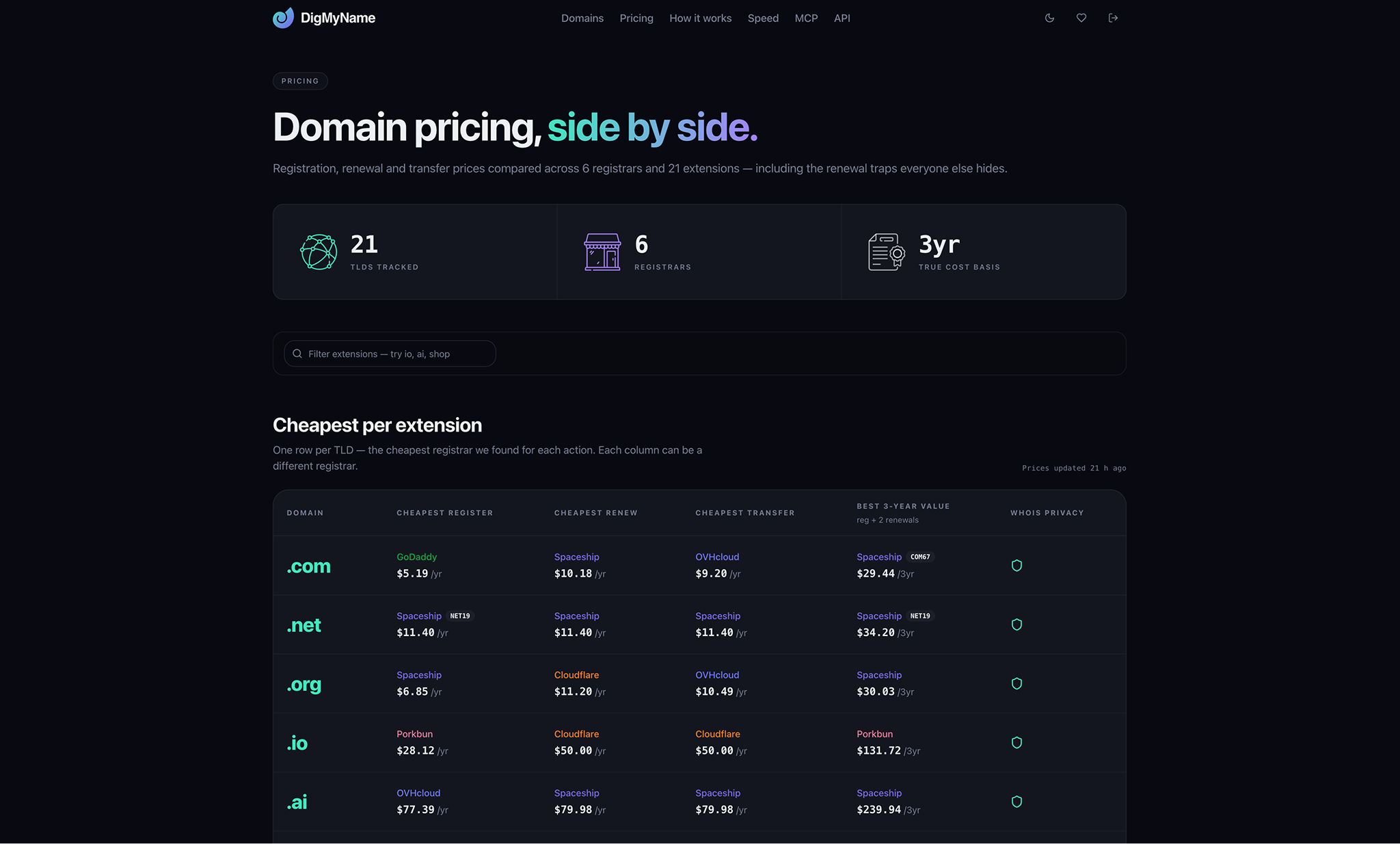Click NET19 badge in Best 3-Year Value column
The image size is (1400, 844).
point(920,616)
